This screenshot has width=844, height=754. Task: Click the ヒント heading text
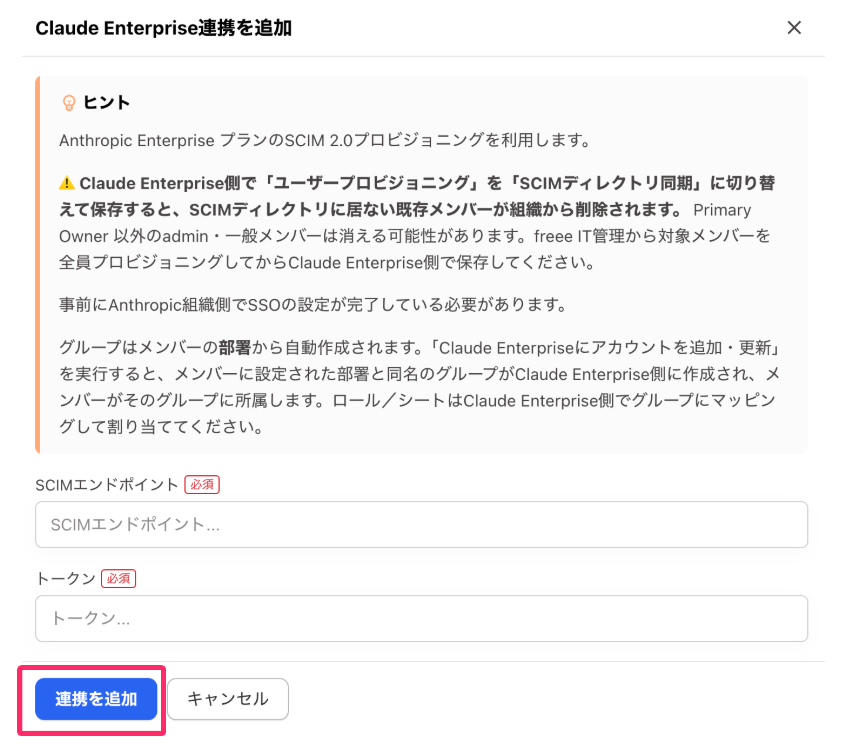coord(107,103)
